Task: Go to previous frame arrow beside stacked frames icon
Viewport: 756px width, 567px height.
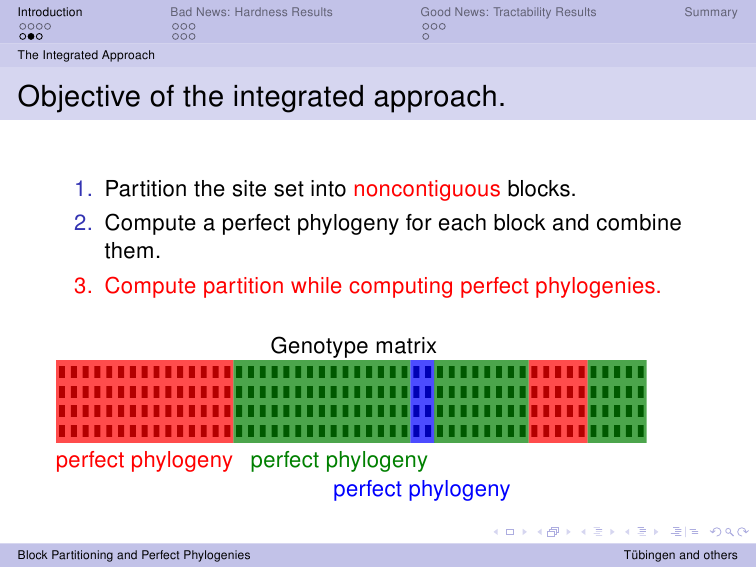Action: (x=540, y=532)
